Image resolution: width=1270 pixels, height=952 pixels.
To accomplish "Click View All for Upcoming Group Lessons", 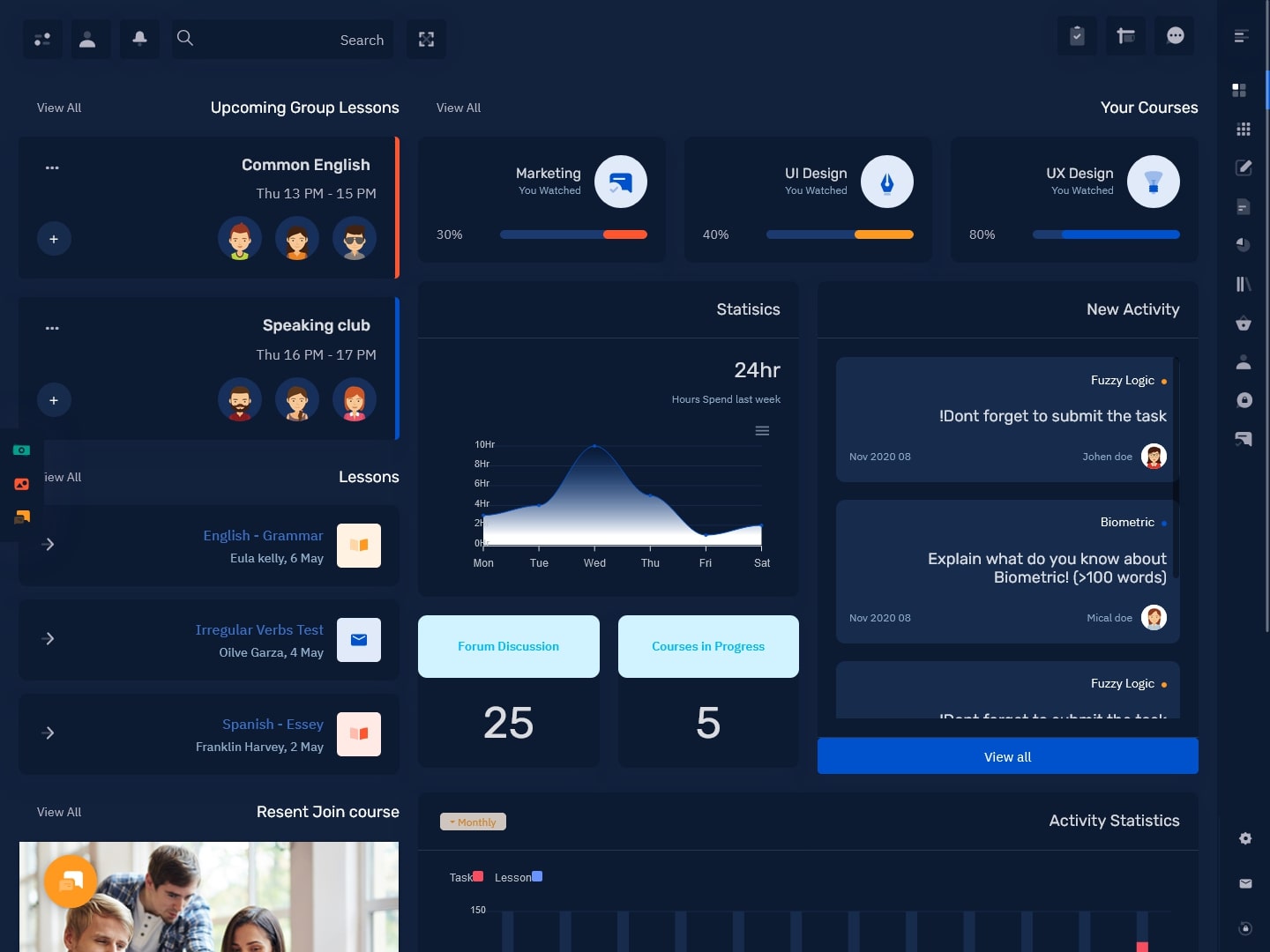I will click(59, 108).
